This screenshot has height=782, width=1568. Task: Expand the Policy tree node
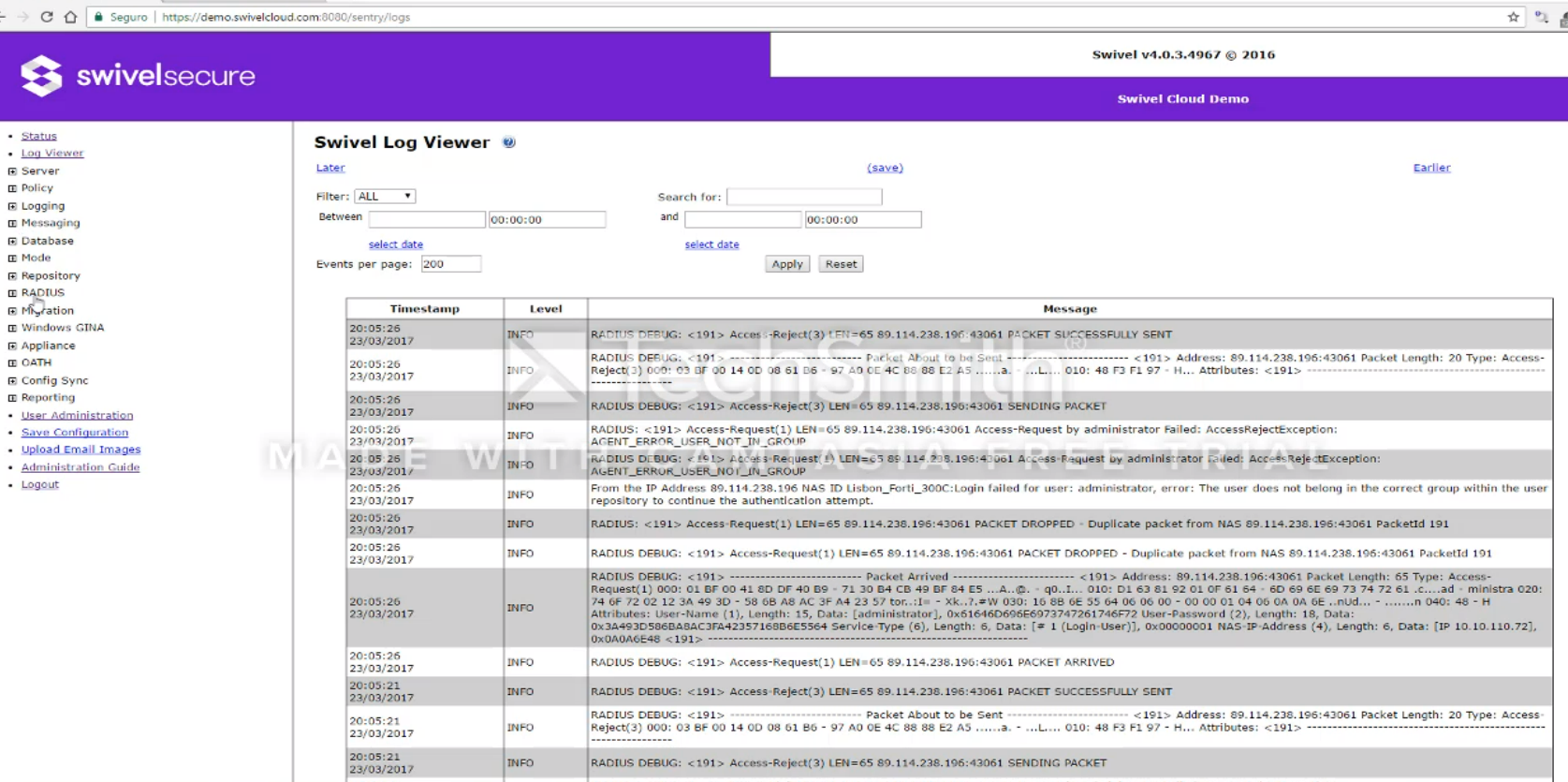12,188
